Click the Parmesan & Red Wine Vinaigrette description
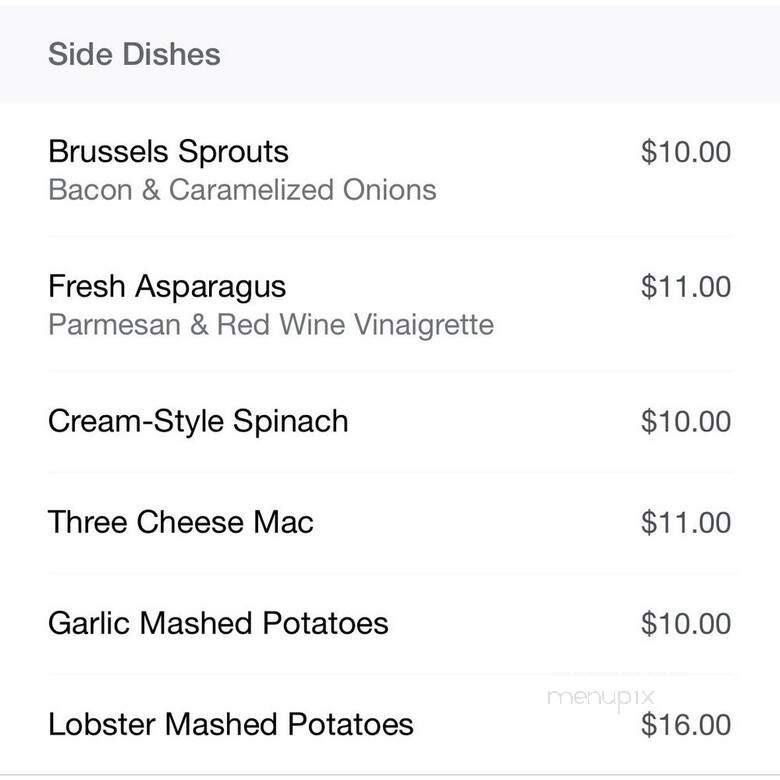780x780 pixels. [271, 325]
